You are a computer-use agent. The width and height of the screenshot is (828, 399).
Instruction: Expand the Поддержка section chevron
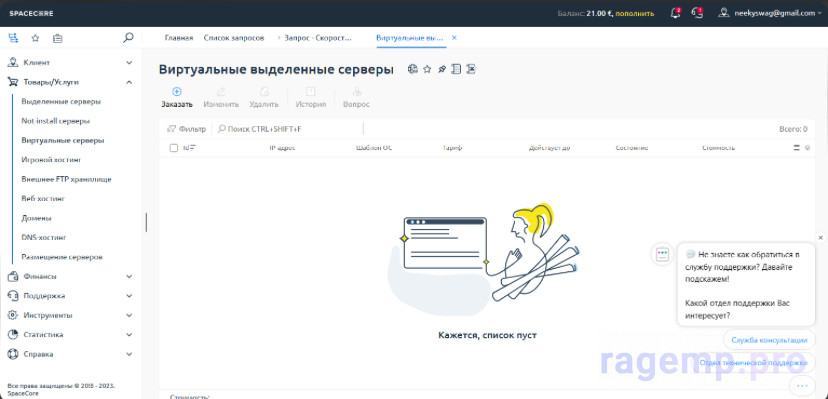129,296
